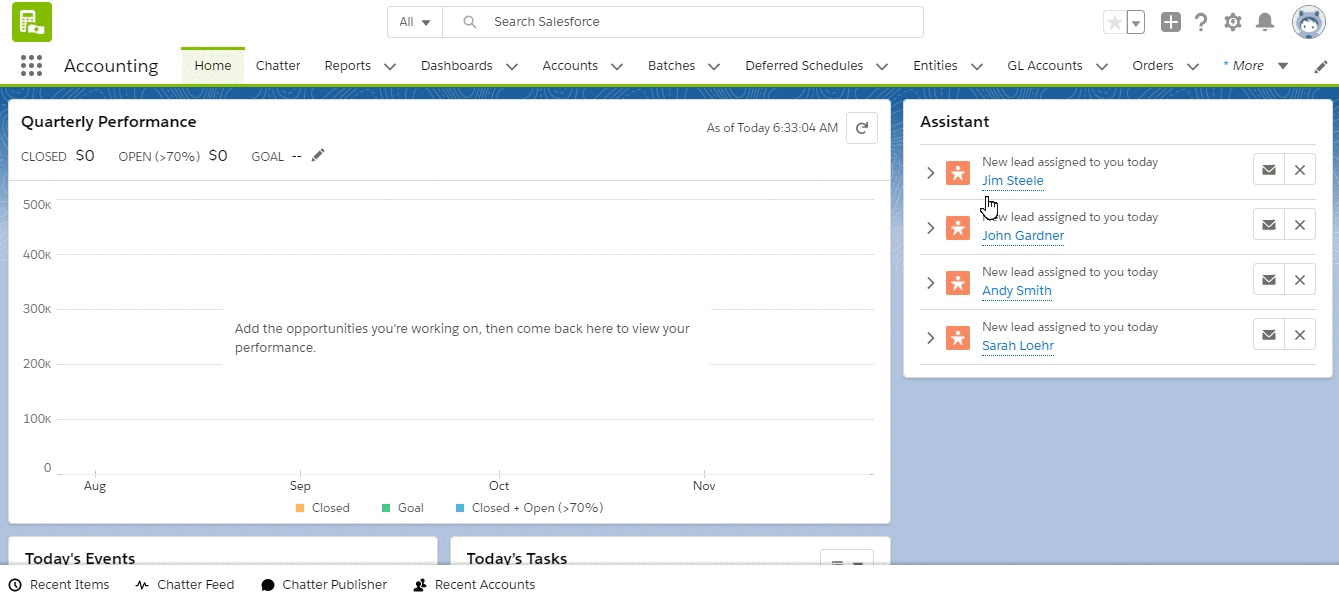Open the Setup gear icon
Image resolution: width=1339 pixels, height=605 pixels.
(x=1233, y=22)
